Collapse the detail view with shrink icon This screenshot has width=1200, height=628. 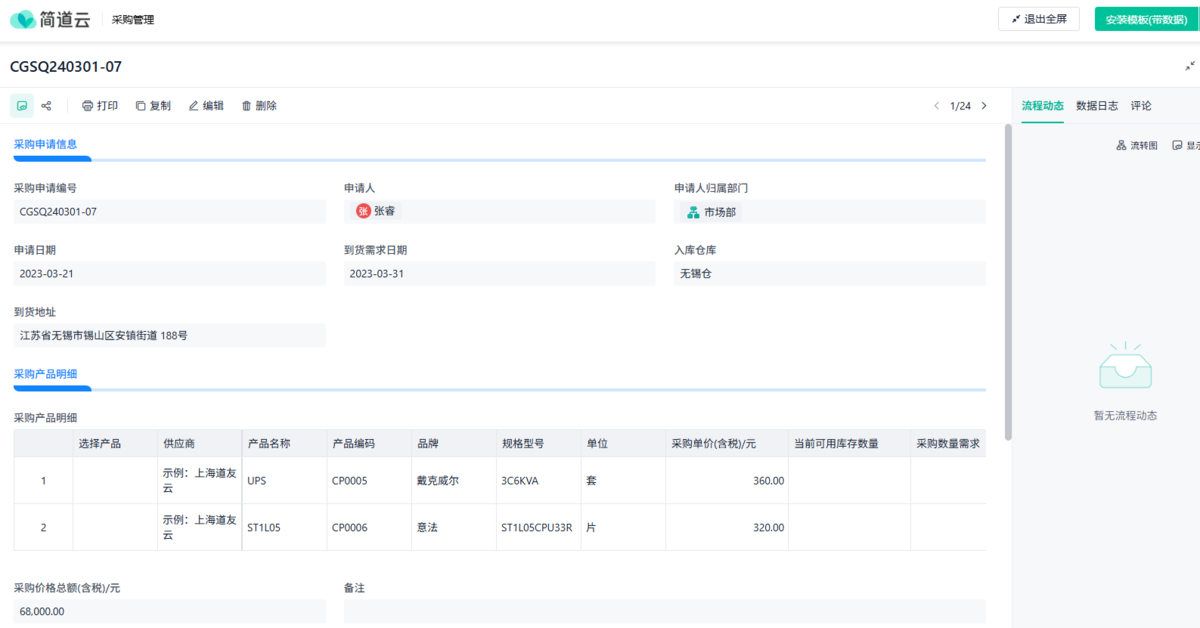point(1189,66)
